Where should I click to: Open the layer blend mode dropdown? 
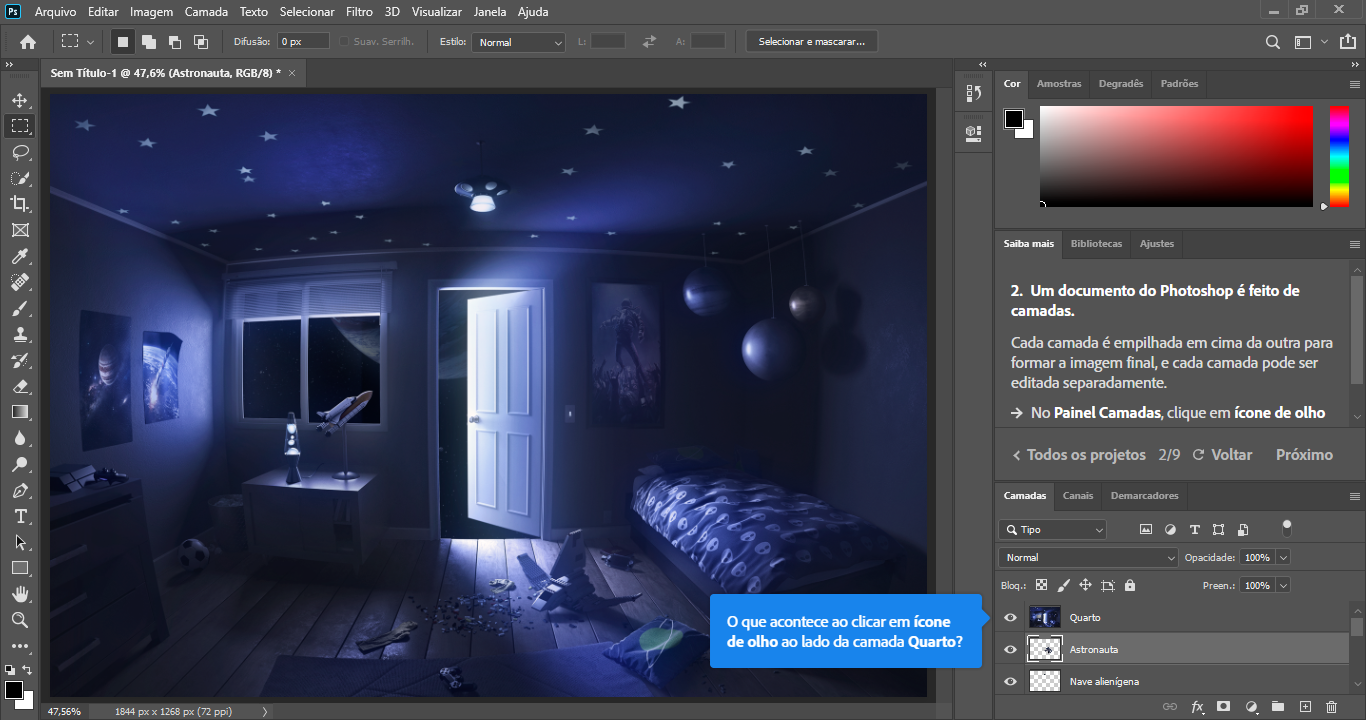(1088, 557)
